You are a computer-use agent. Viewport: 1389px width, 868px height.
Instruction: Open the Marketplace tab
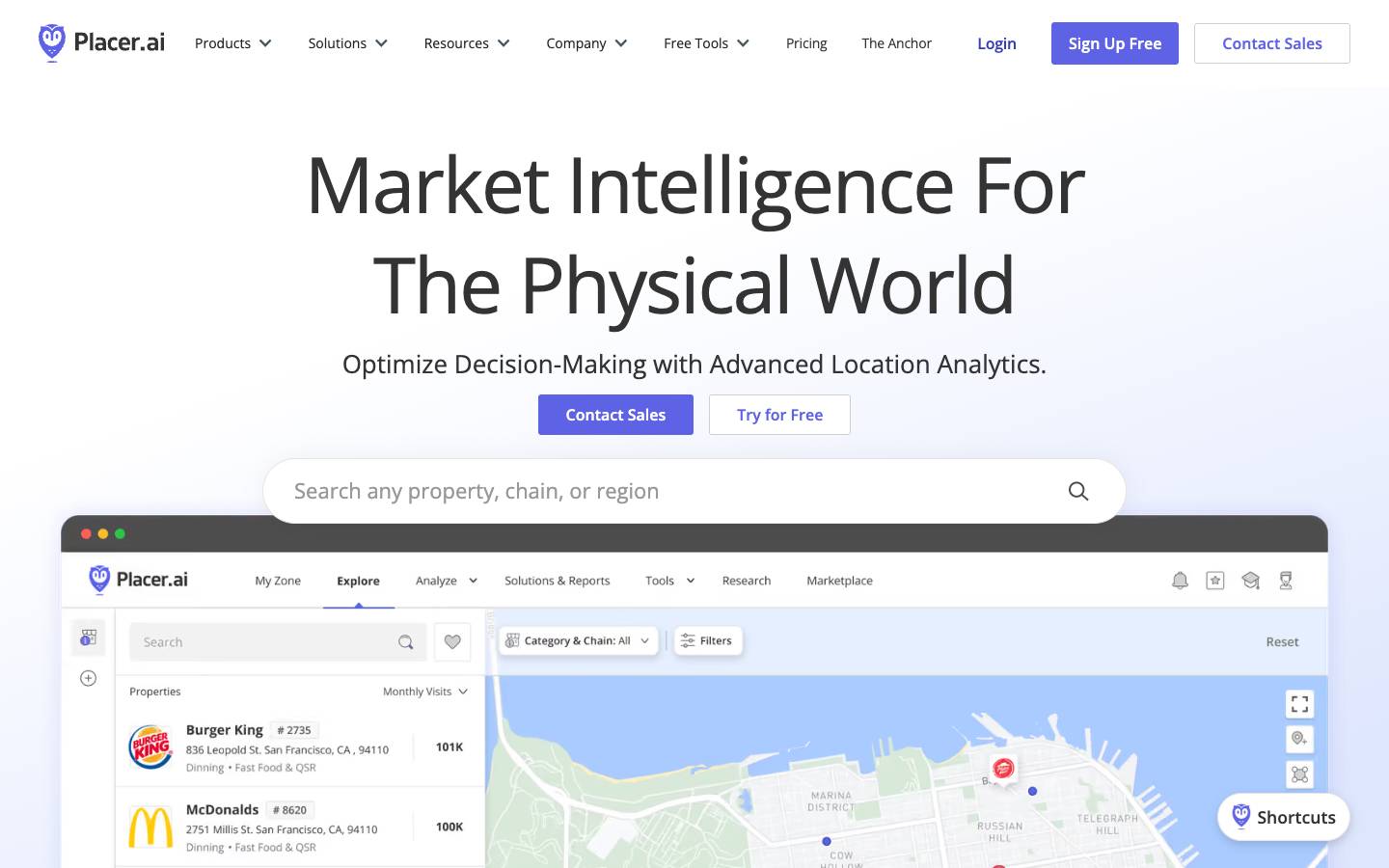[839, 581]
